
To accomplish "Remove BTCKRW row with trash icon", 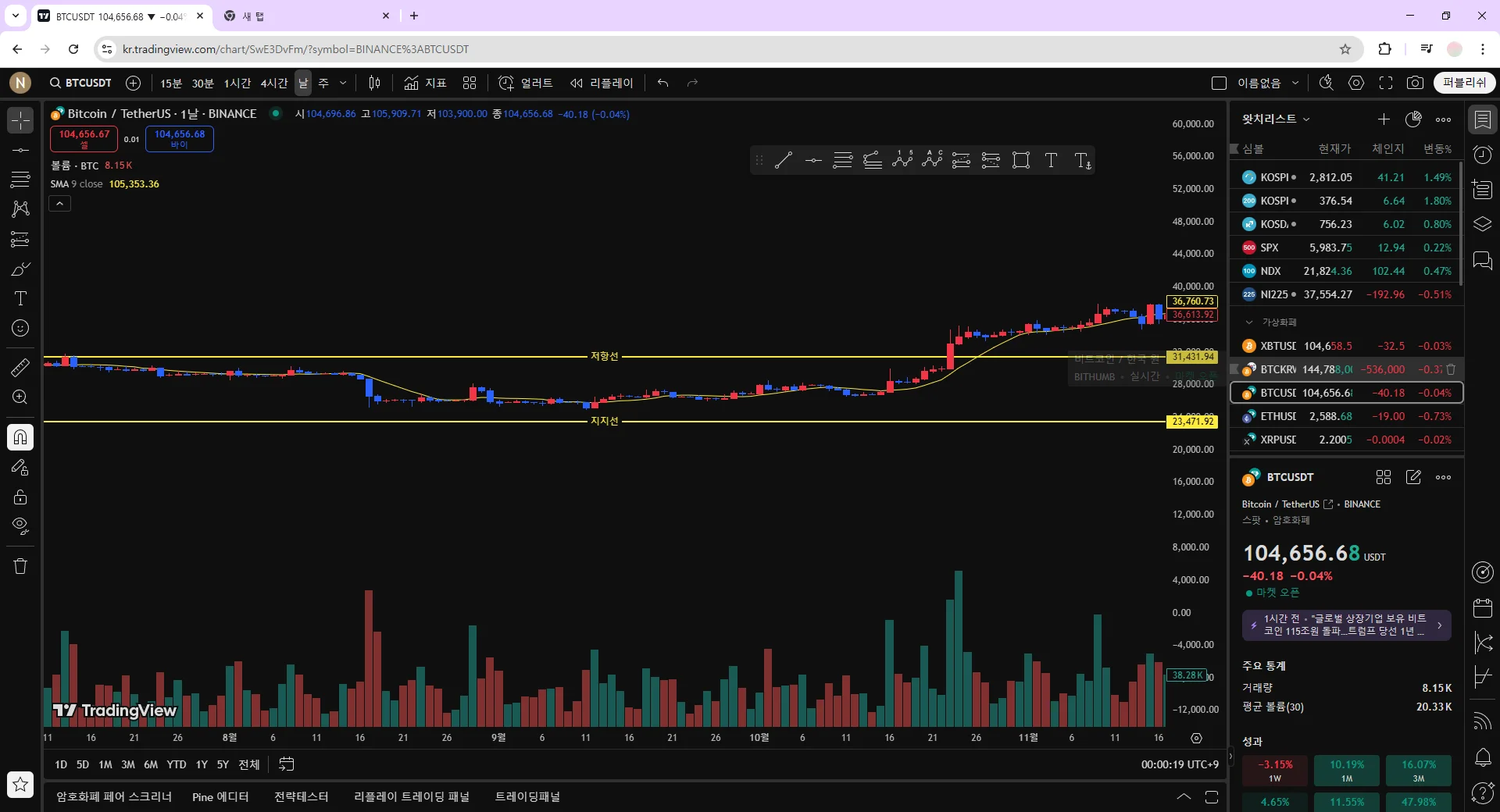I will coord(1451,369).
